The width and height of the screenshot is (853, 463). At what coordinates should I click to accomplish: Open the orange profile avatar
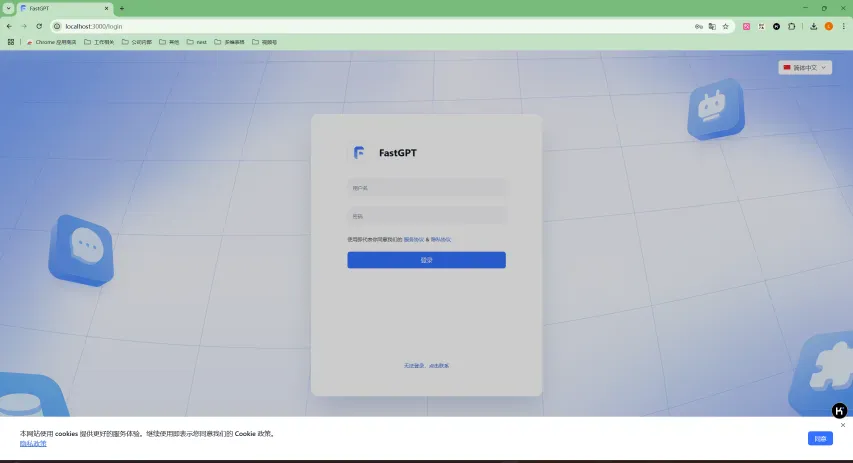(829, 26)
